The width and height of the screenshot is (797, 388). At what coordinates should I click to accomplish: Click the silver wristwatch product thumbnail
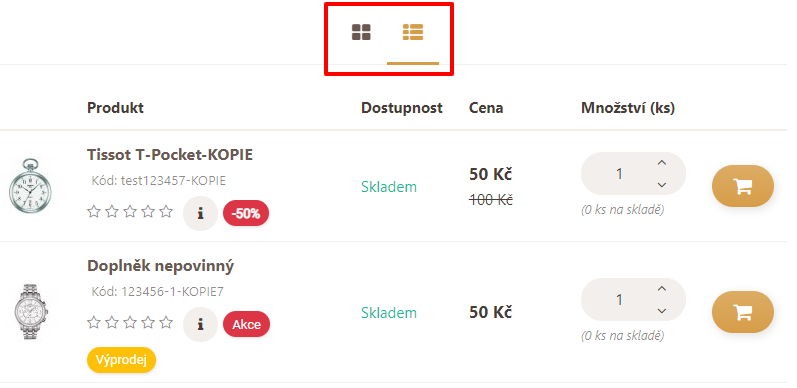[x=30, y=311]
